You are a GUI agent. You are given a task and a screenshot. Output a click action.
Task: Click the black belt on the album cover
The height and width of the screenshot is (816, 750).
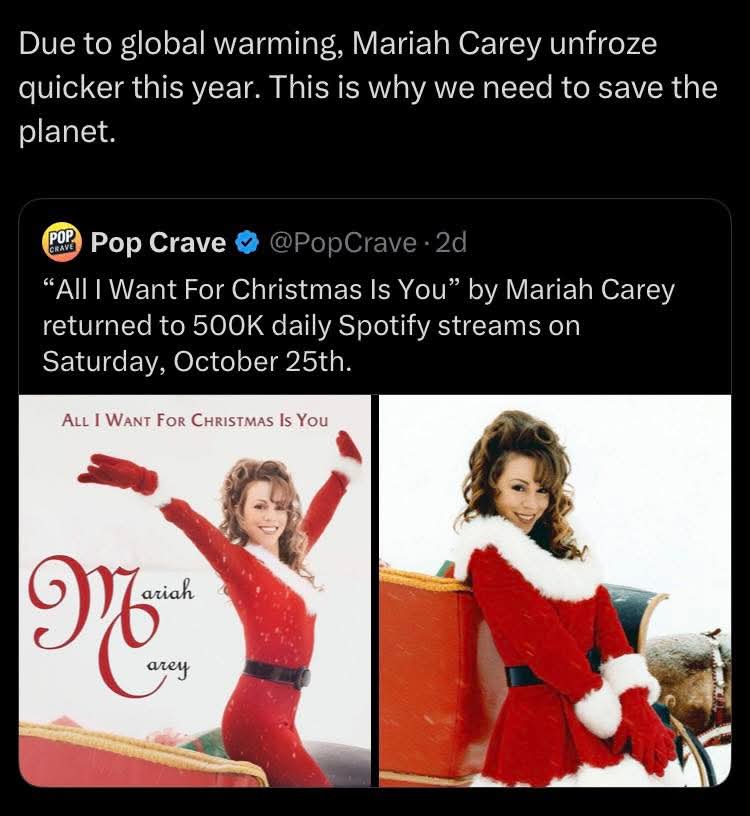point(276,672)
